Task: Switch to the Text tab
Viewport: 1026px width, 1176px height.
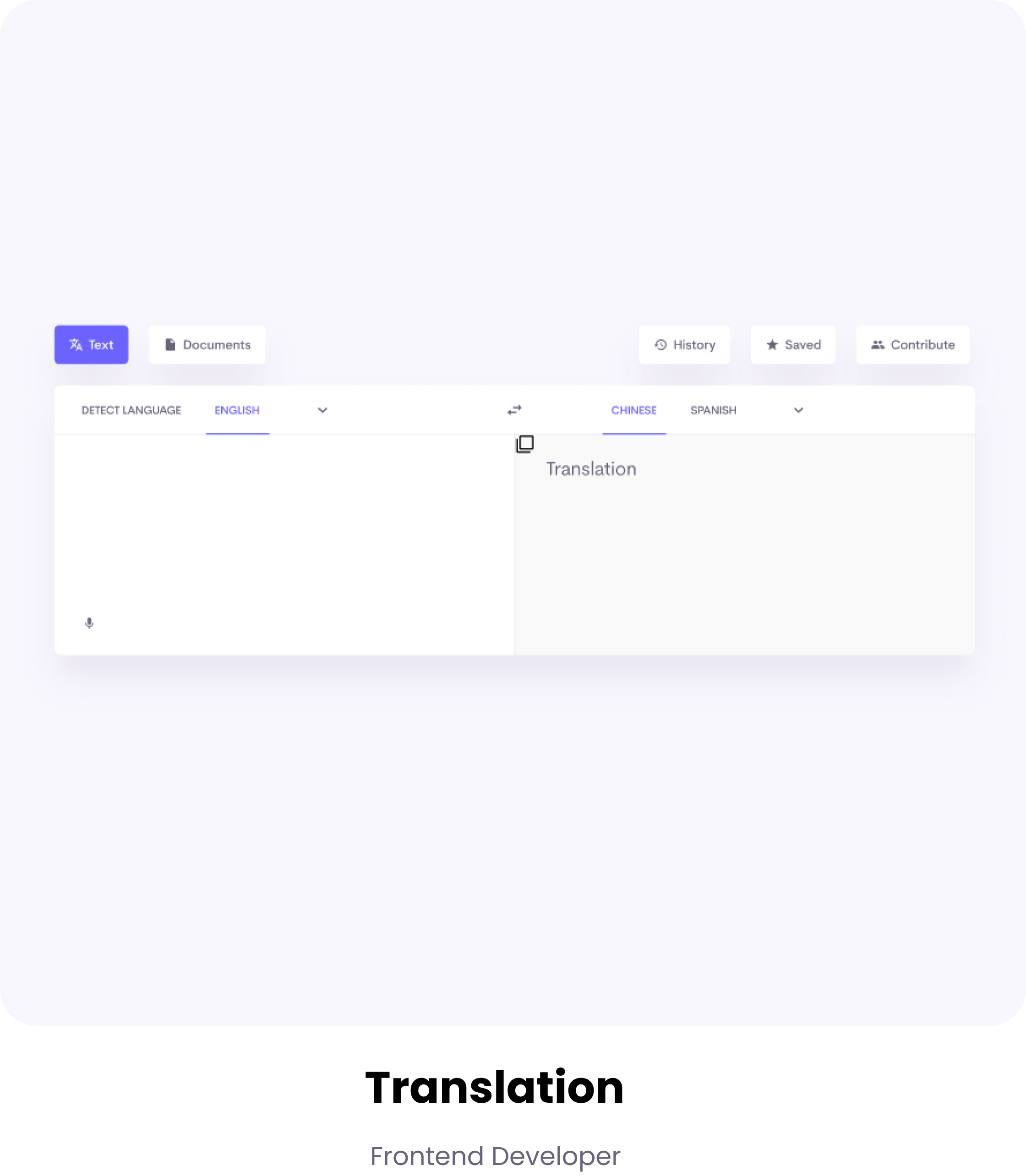Action: point(91,344)
